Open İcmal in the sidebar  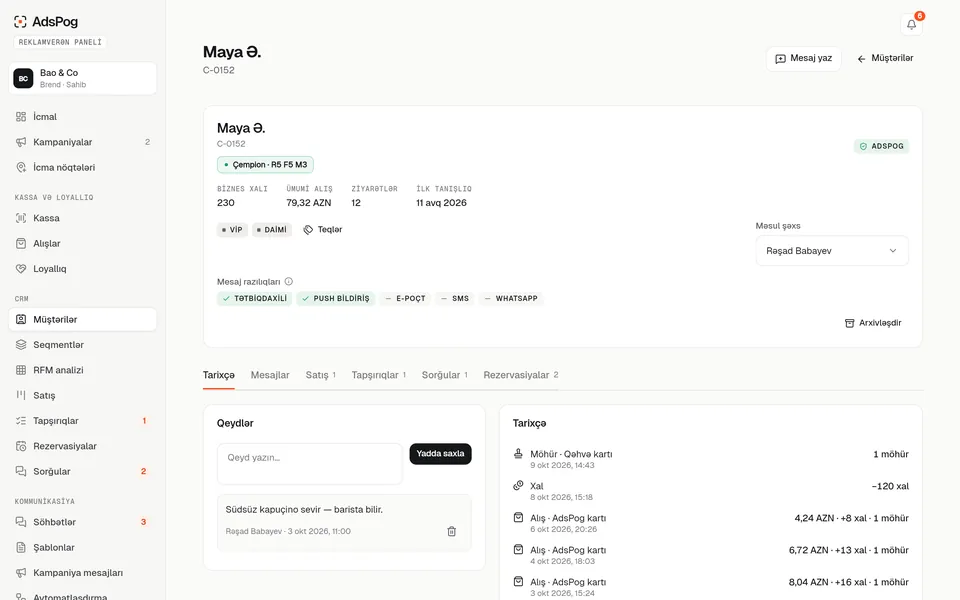(83, 116)
